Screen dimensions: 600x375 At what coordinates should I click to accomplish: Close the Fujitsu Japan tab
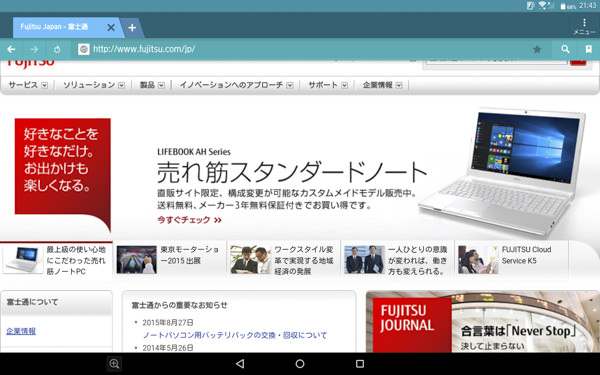[111, 28]
